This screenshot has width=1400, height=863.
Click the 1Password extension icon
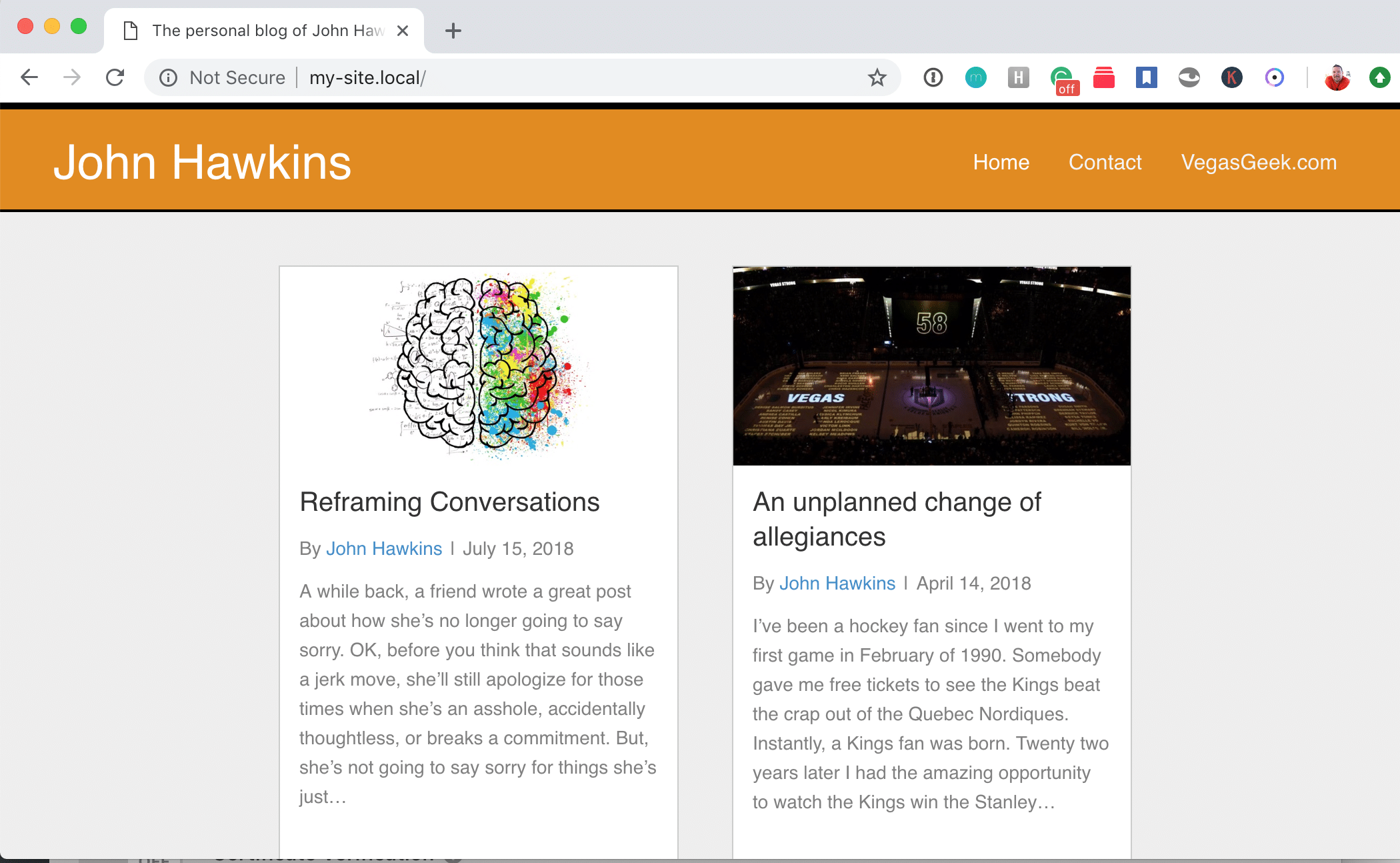pos(933,78)
